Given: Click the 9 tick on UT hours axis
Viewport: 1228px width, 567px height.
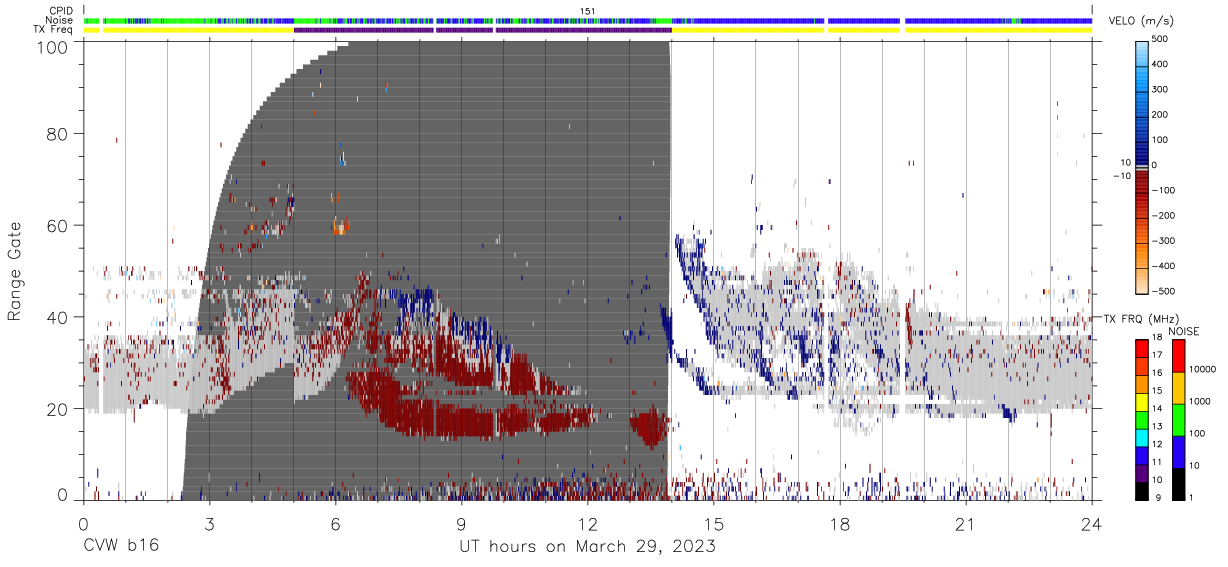Looking at the screenshot, I should (461, 524).
